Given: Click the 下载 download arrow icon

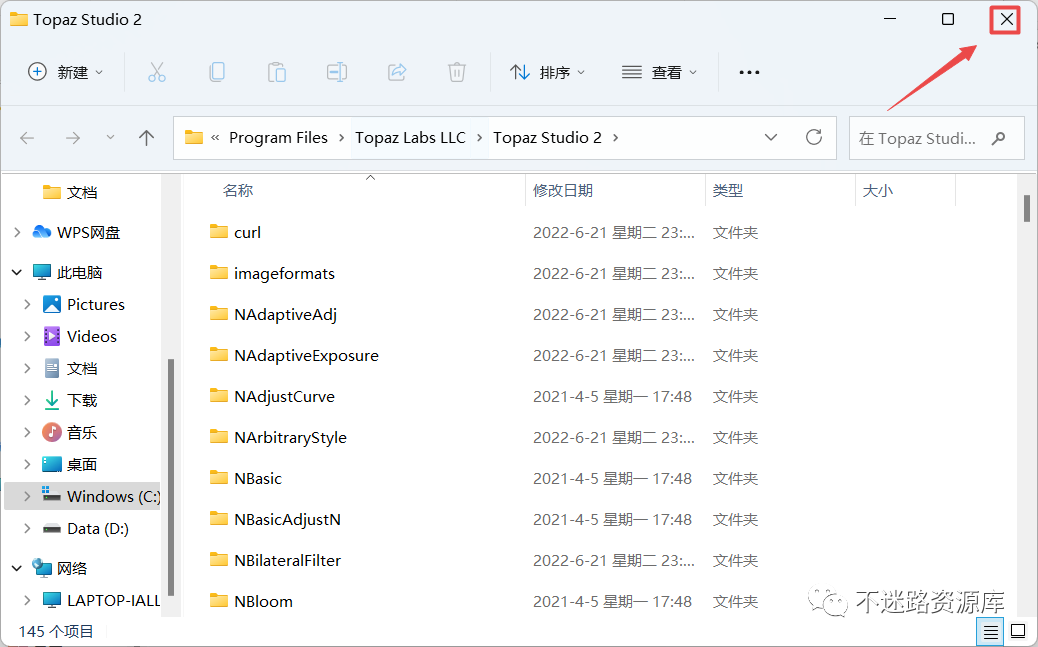Looking at the screenshot, I should 52,400.
